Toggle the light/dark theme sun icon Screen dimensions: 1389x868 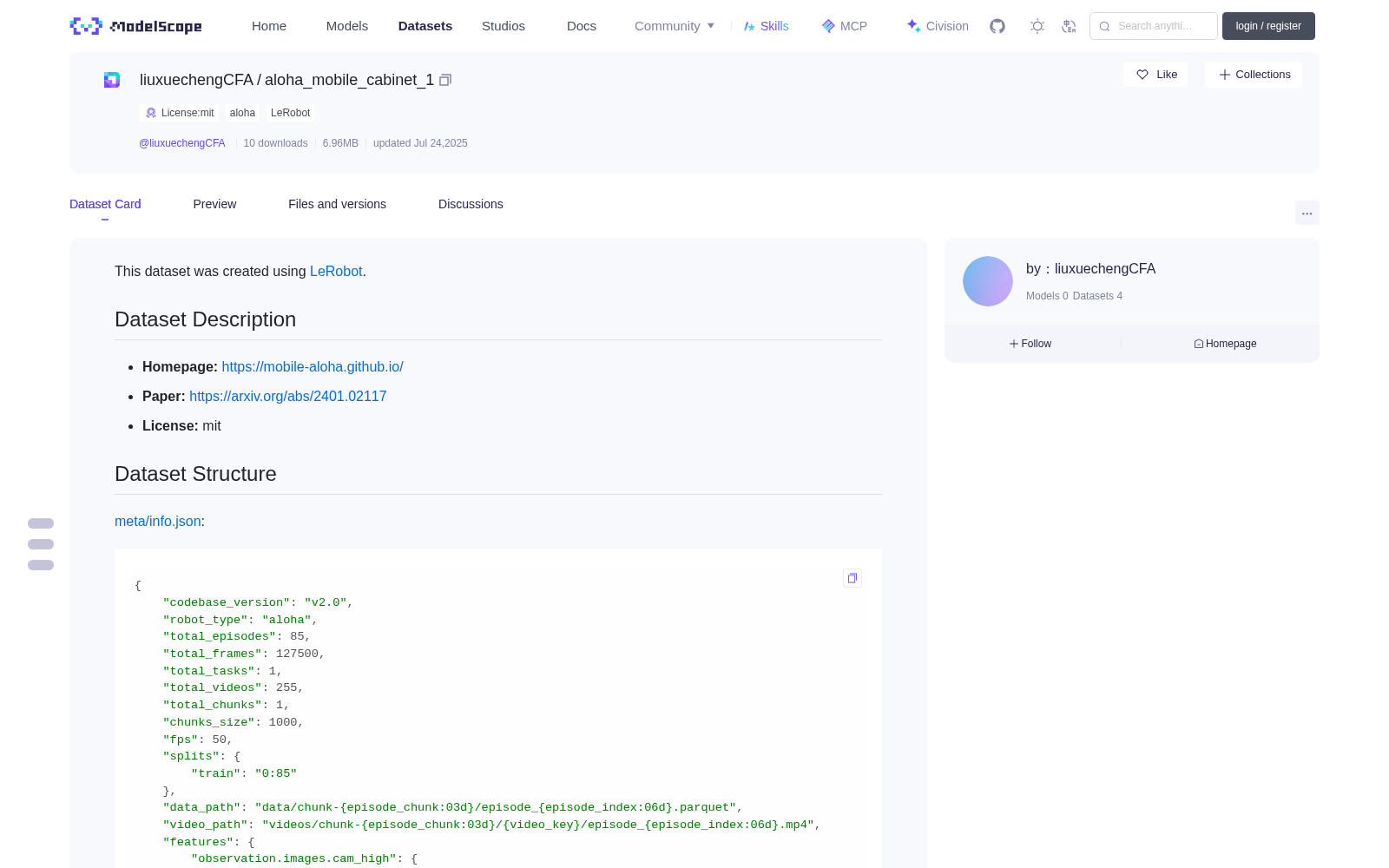click(1037, 26)
